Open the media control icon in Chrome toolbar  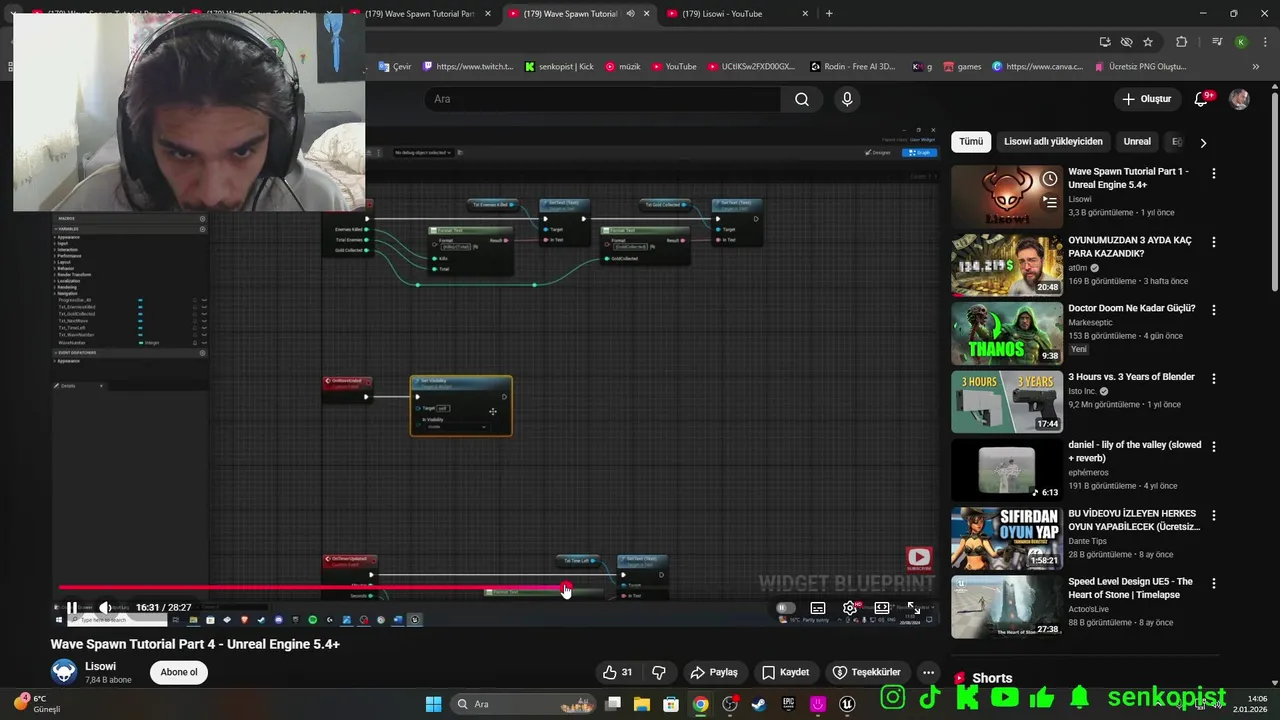point(1217,42)
